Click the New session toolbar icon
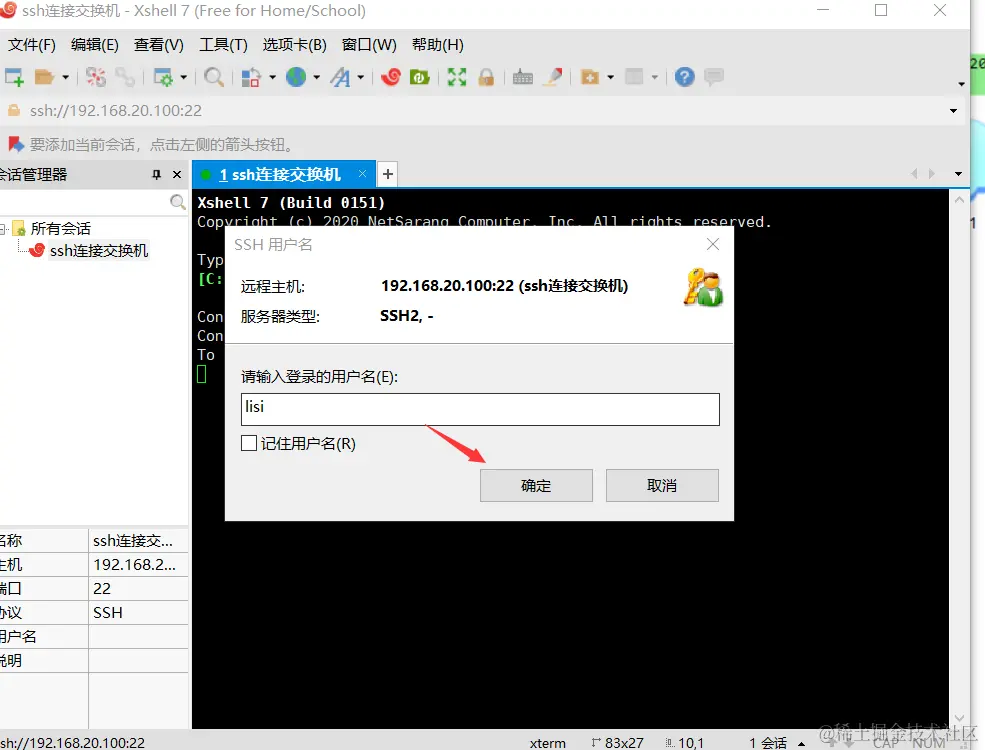This screenshot has height=750, width=985. tap(14, 77)
